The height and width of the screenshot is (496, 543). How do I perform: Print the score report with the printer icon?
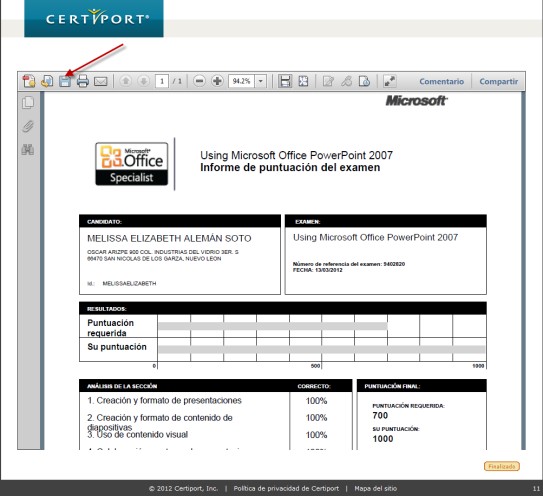(83, 81)
